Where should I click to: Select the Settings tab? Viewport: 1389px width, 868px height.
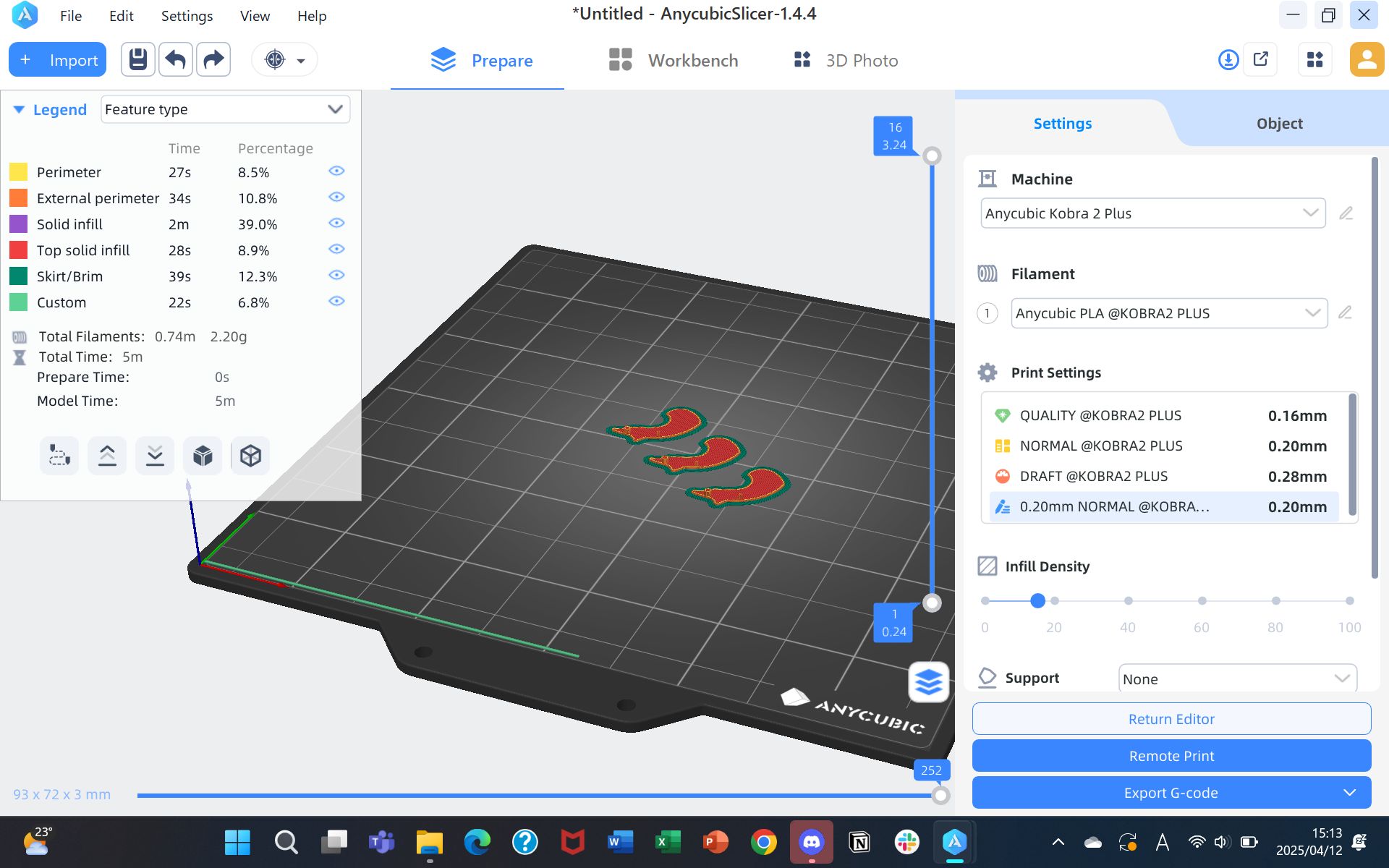click(1062, 124)
